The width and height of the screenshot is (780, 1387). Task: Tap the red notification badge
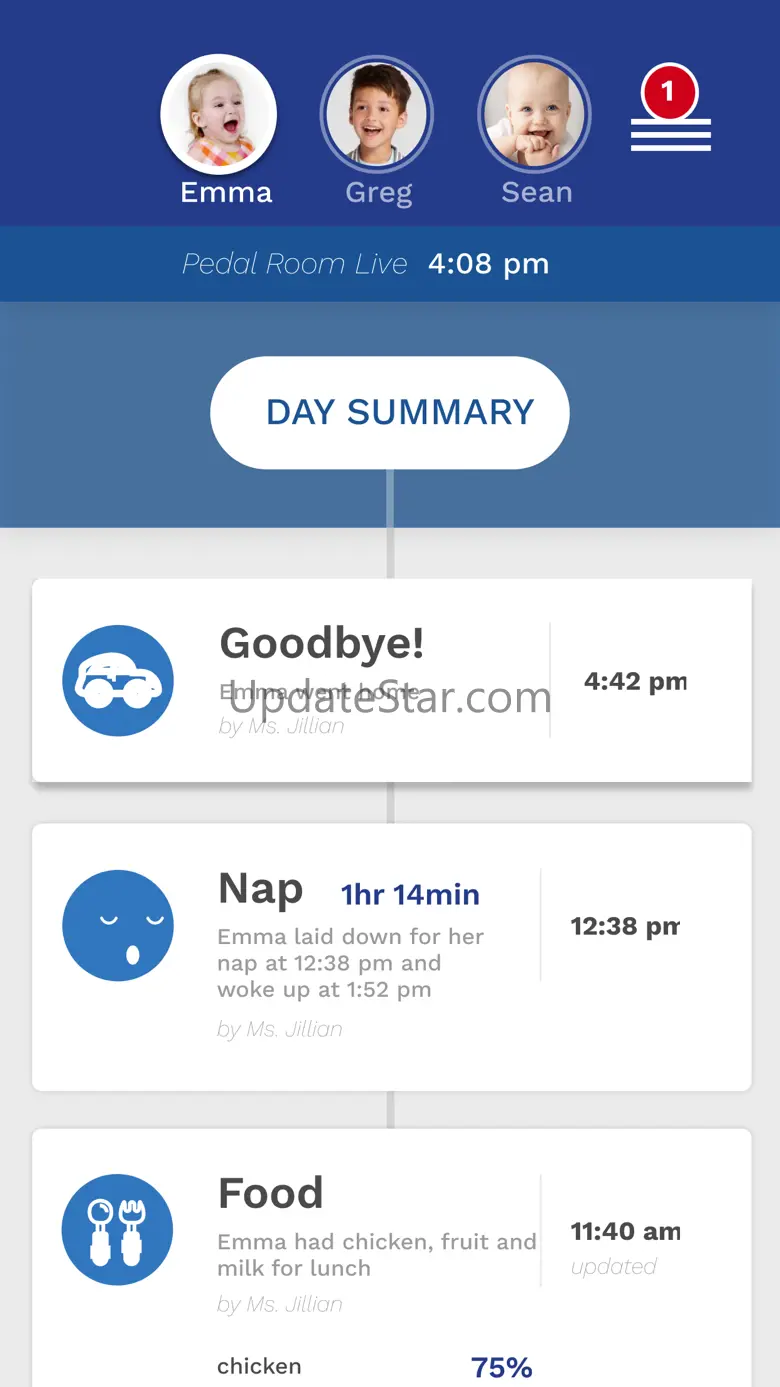[x=668, y=94]
